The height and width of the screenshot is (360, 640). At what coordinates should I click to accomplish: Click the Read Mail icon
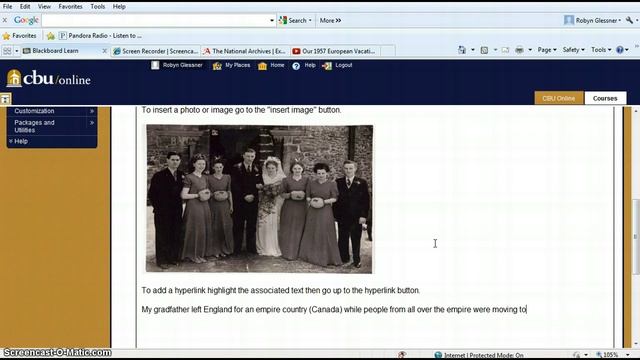[505, 50]
